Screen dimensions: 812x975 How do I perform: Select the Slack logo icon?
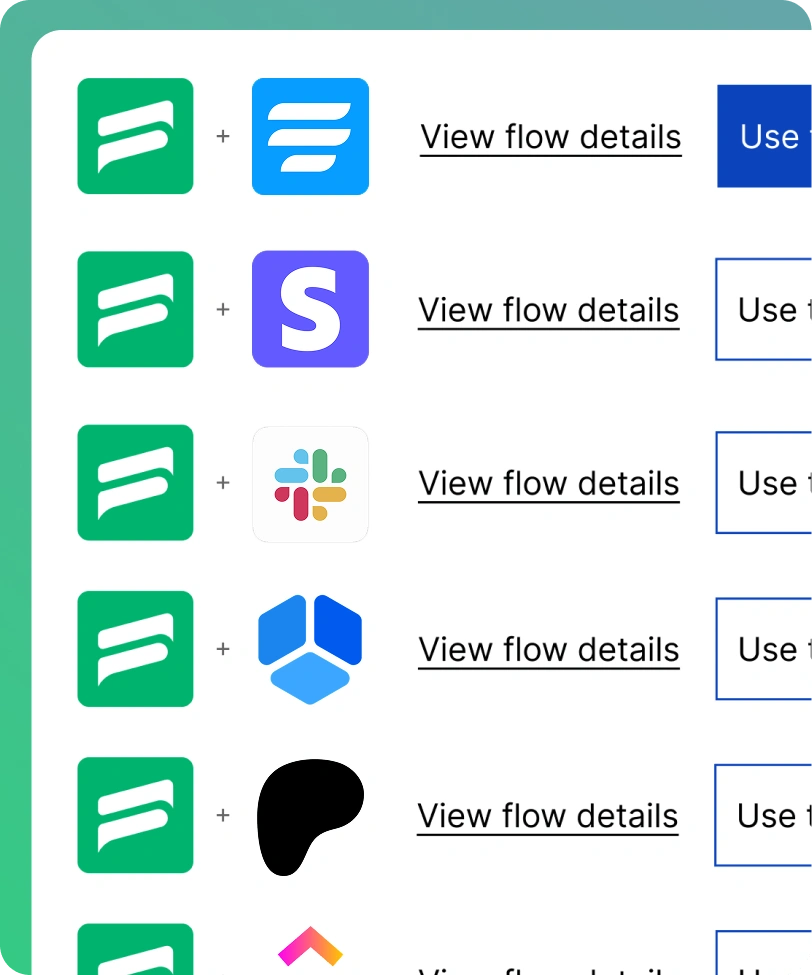coord(310,484)
